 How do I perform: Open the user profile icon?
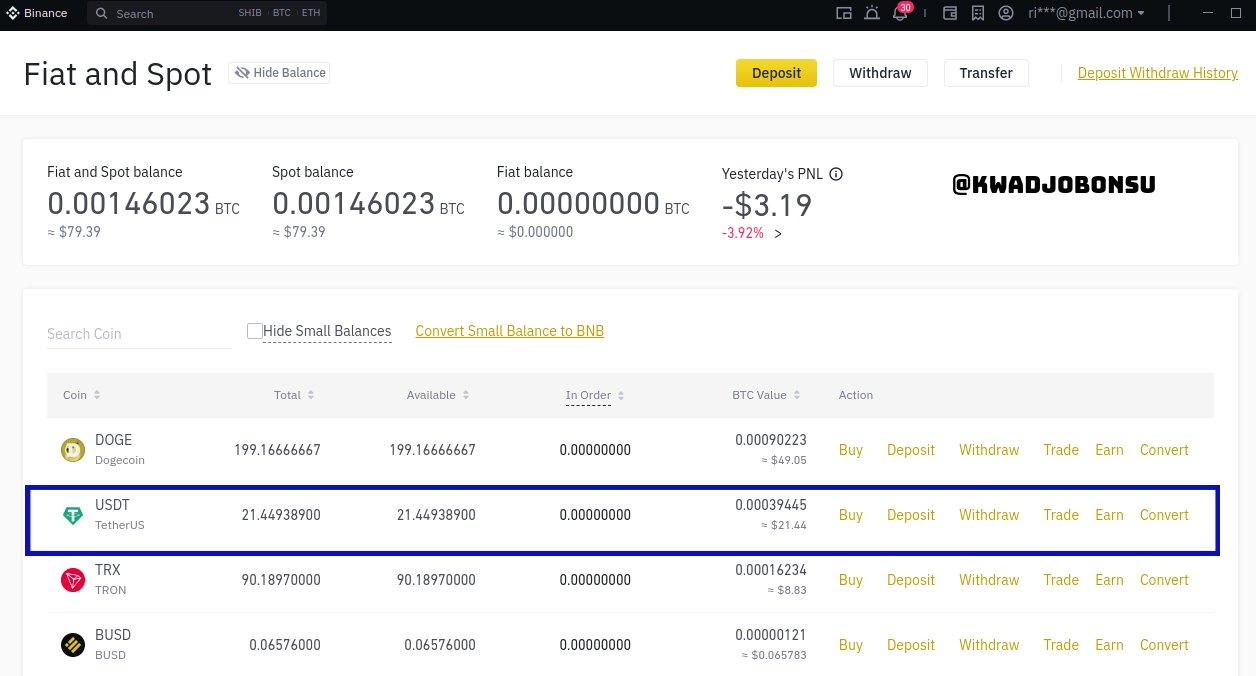1006,13
